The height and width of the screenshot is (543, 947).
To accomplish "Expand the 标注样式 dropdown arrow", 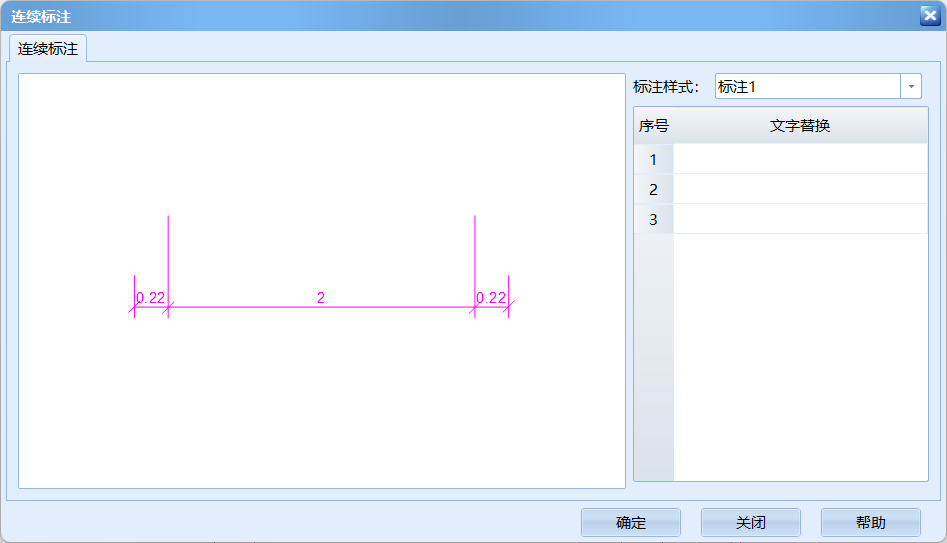I will (x=911, y=87).
